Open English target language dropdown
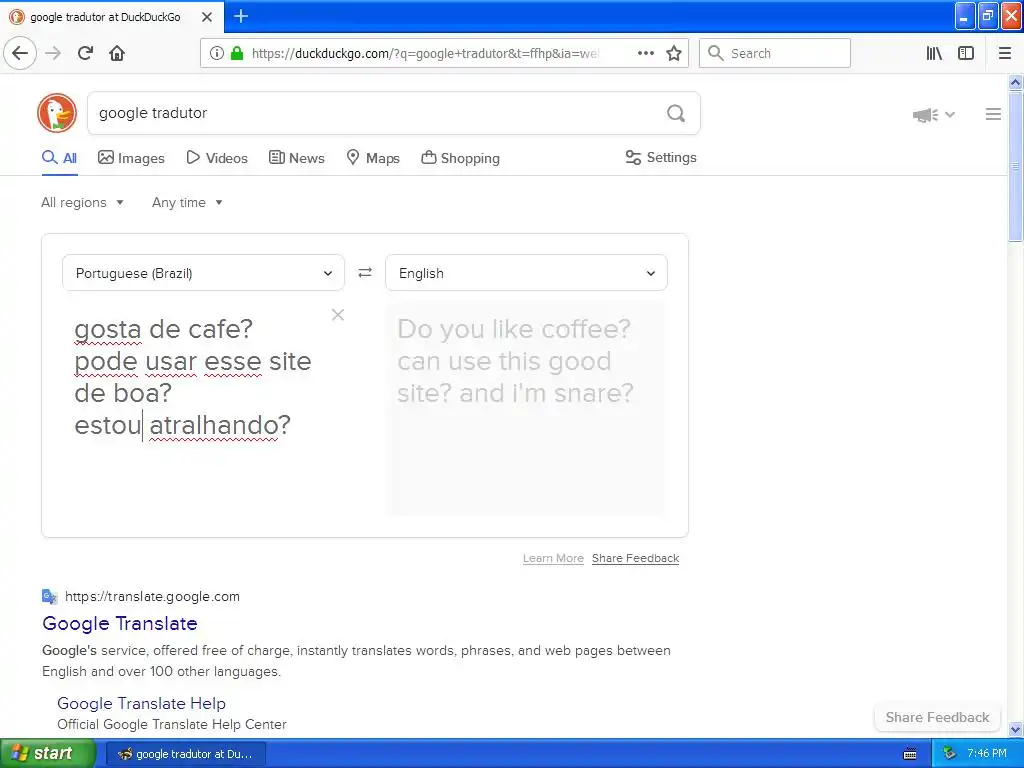Viewport: 1024px width, 768px height. click(x=526, y=273)
